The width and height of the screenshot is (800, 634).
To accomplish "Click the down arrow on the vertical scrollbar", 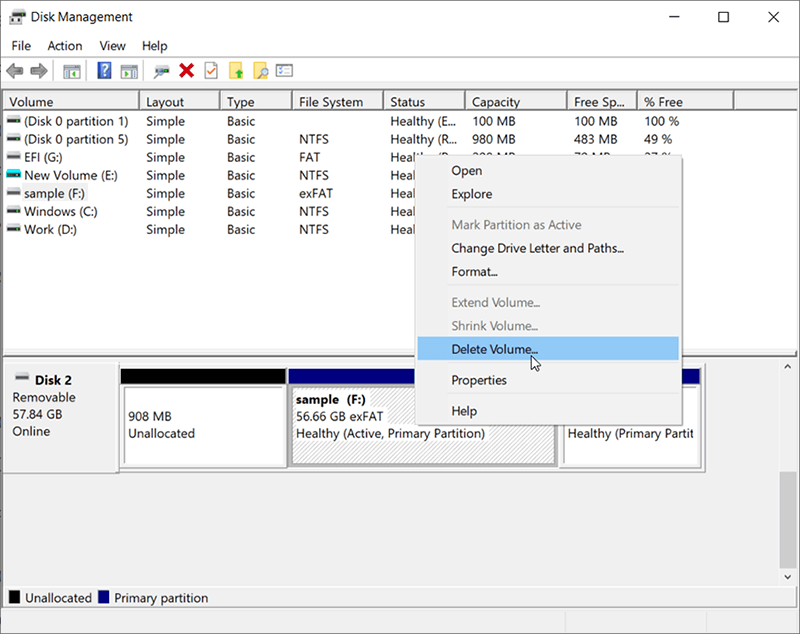I will tap(786, 576).
